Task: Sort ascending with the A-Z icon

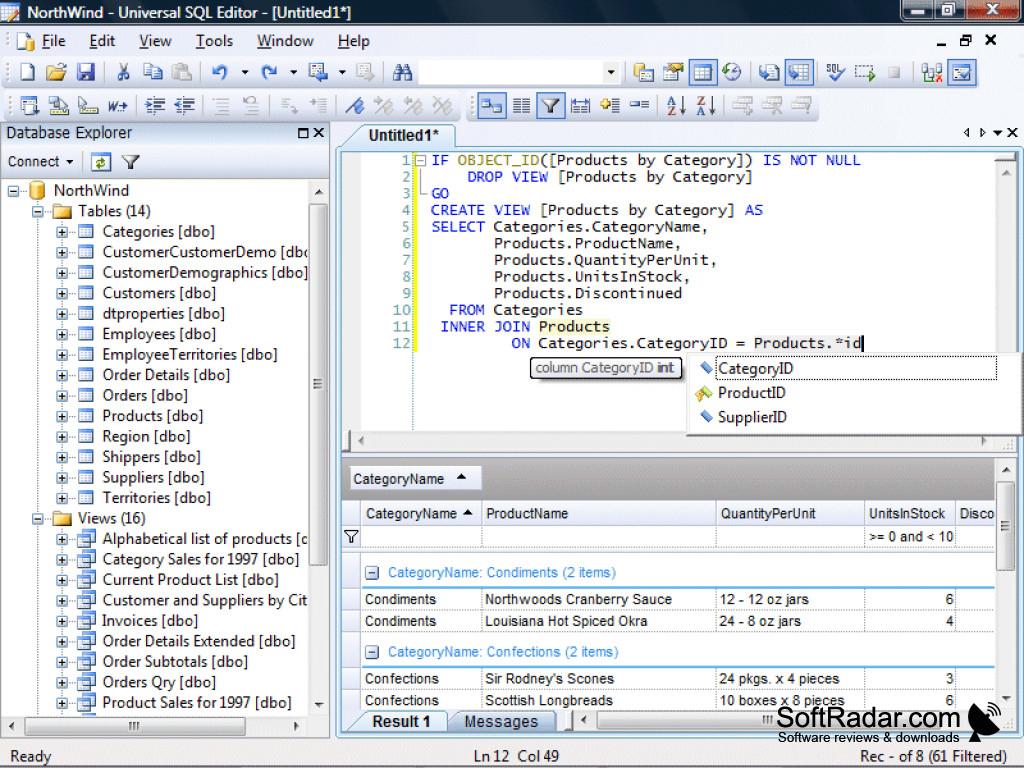Action: (x=675, y=106)
